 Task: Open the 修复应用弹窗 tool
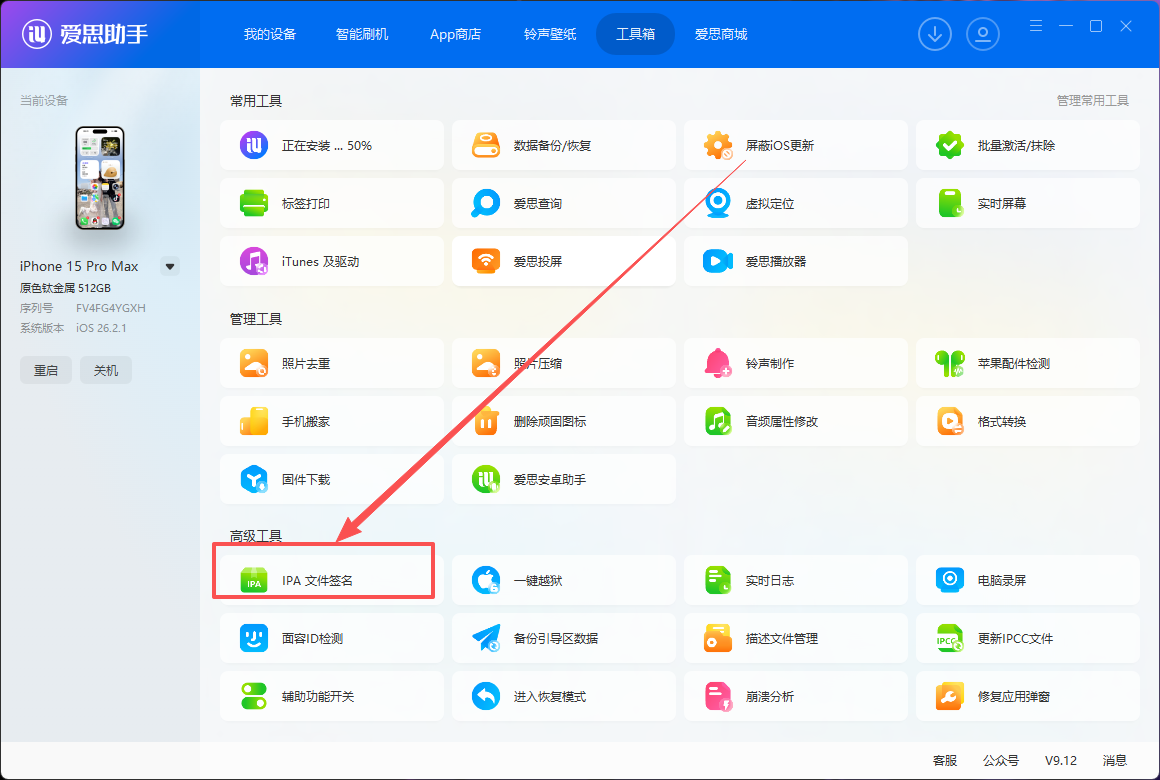(x=1028, y=696)
